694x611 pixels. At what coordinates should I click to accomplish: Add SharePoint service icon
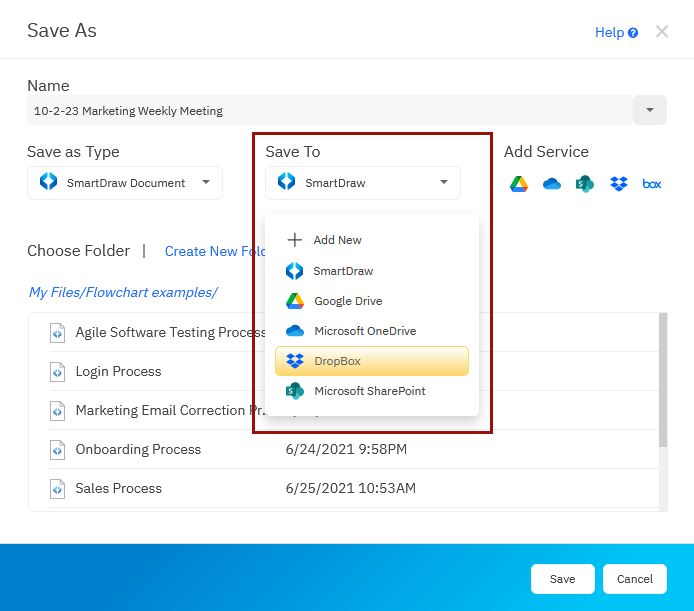[x=585, y=184]
